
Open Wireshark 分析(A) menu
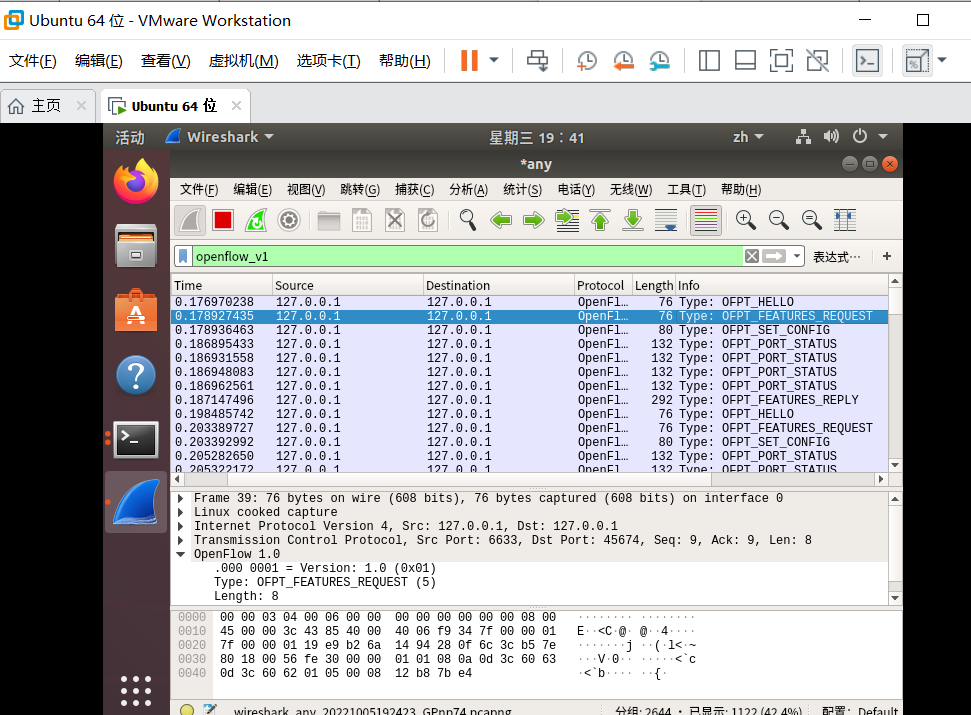coord(469,189)
